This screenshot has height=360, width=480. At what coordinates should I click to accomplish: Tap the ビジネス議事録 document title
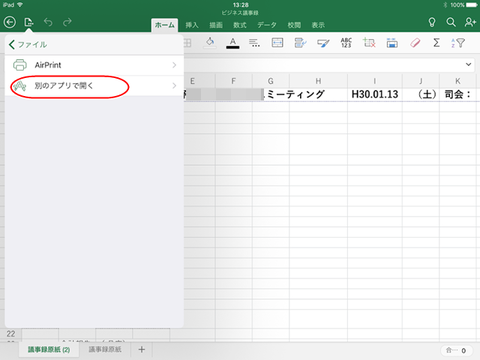click(x=240, y=13)
